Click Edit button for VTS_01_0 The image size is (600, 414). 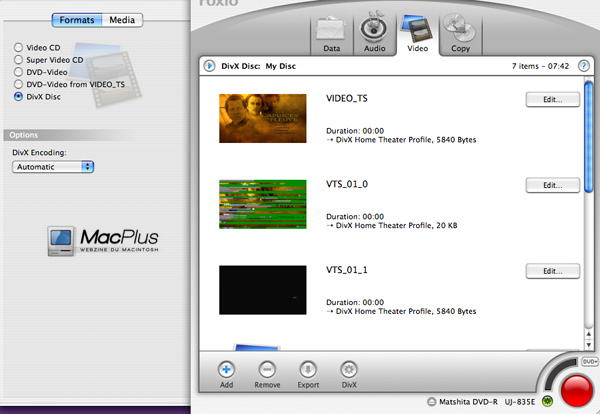coord(552,186)
